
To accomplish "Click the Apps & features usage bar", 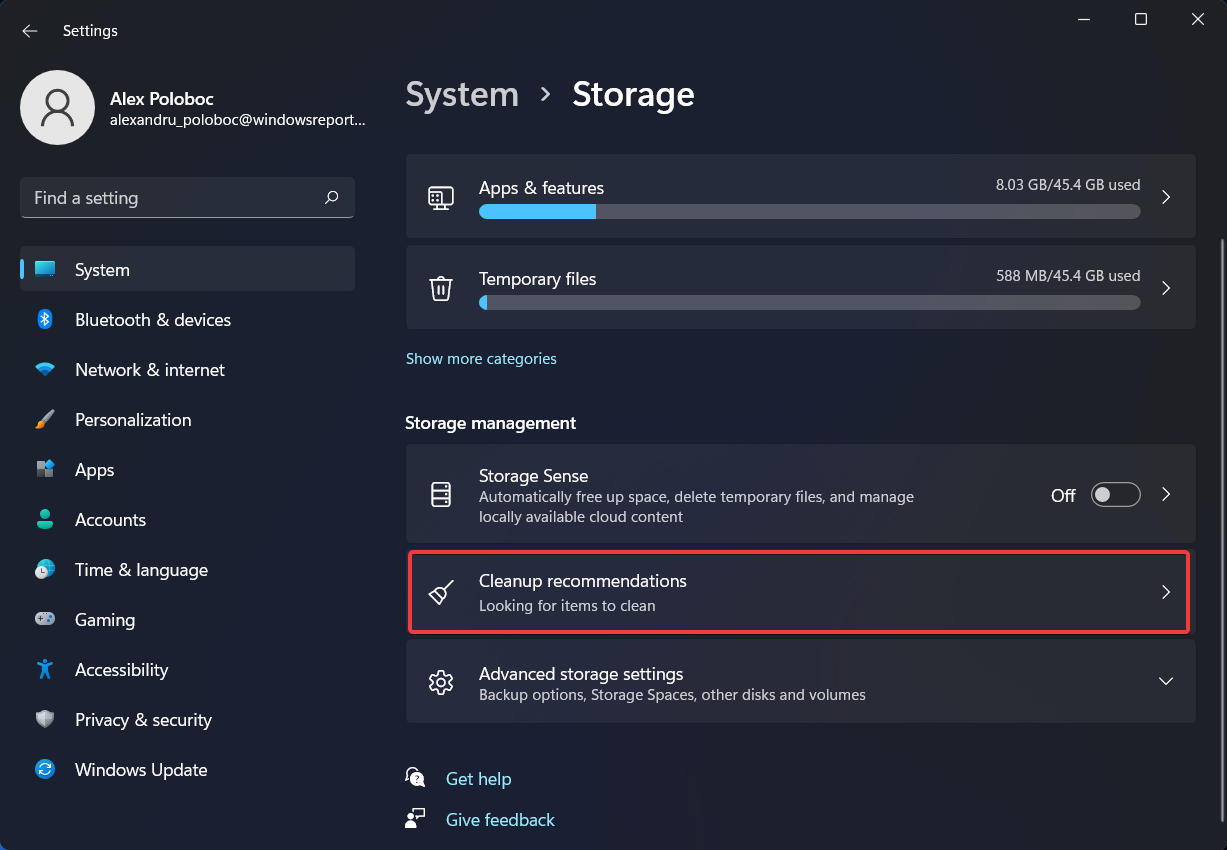I will [809, 212].
